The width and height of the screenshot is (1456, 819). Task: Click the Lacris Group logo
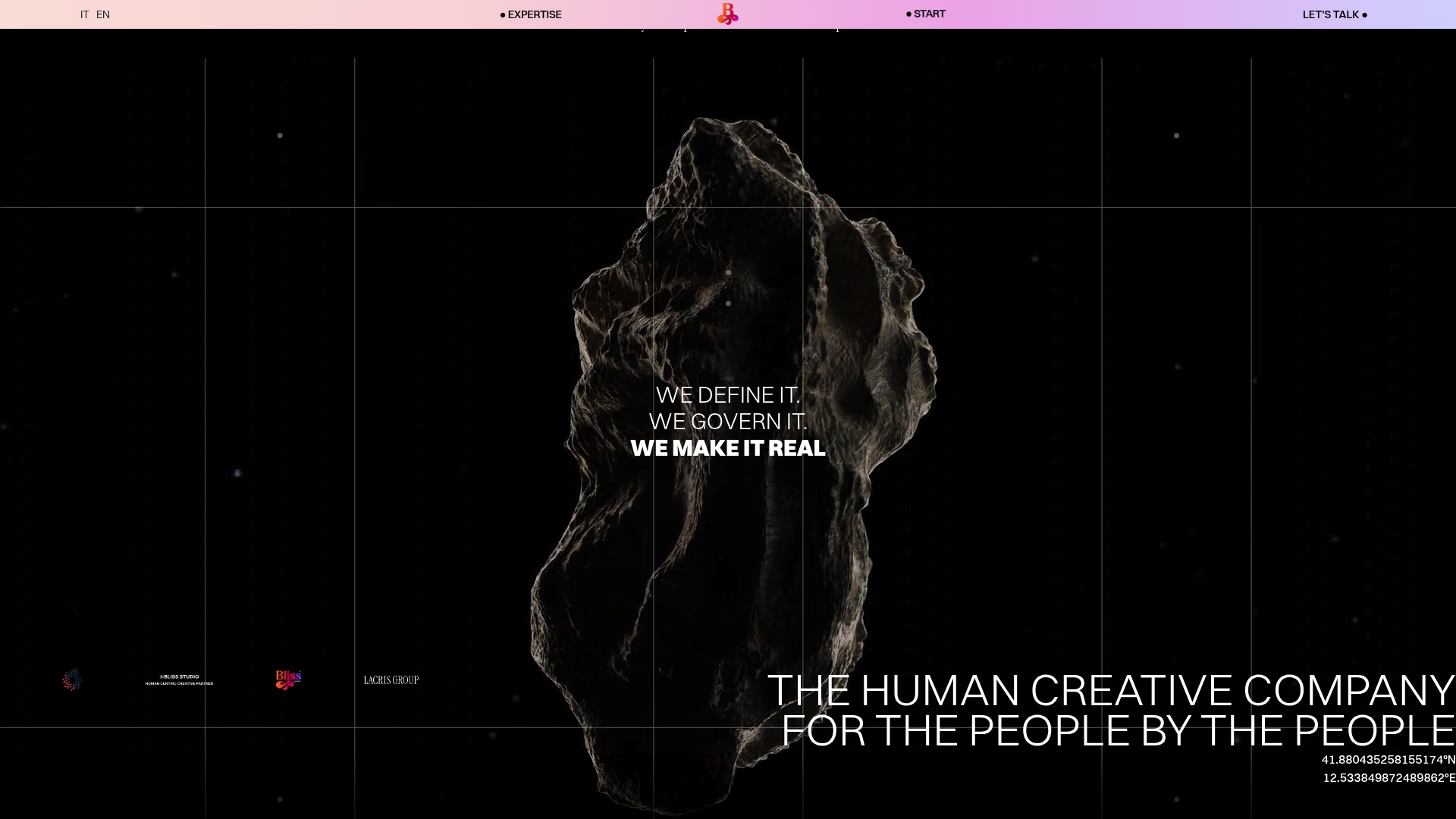point(391,680)
